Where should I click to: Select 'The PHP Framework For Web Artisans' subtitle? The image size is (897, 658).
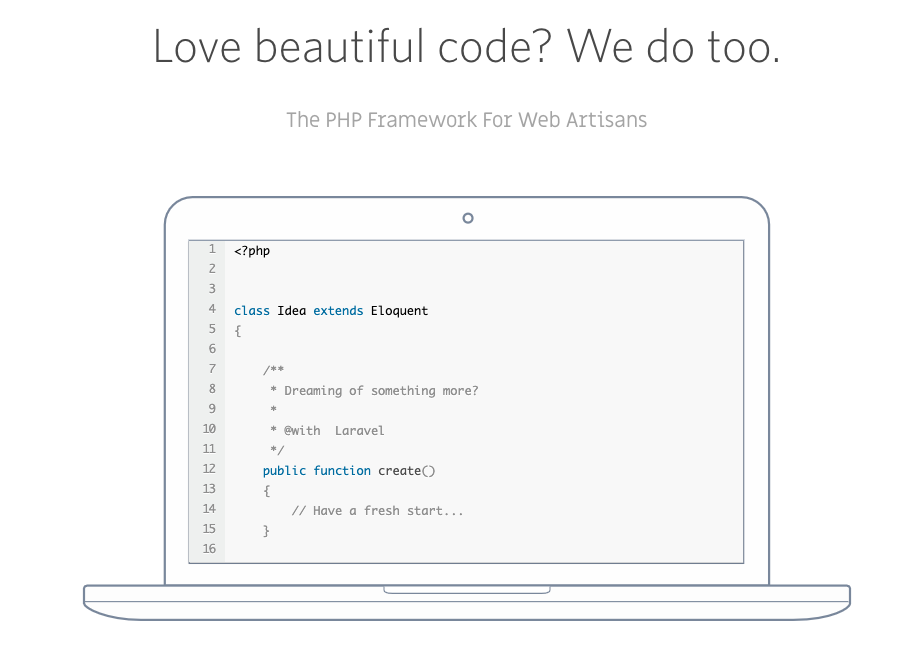[466, 120]
